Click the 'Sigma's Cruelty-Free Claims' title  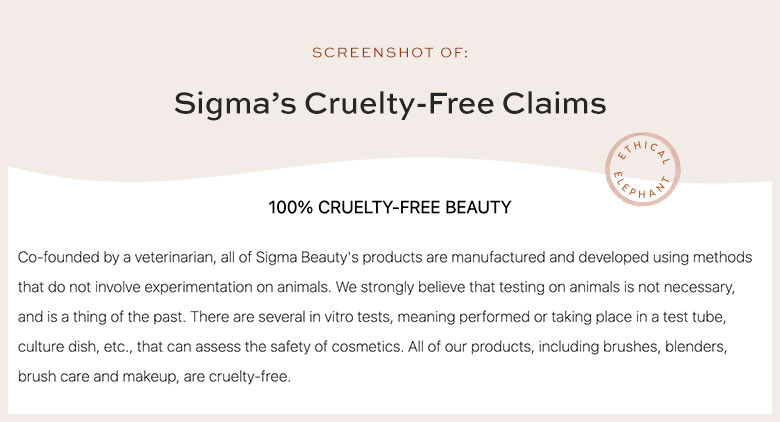[x=390, y=105]
